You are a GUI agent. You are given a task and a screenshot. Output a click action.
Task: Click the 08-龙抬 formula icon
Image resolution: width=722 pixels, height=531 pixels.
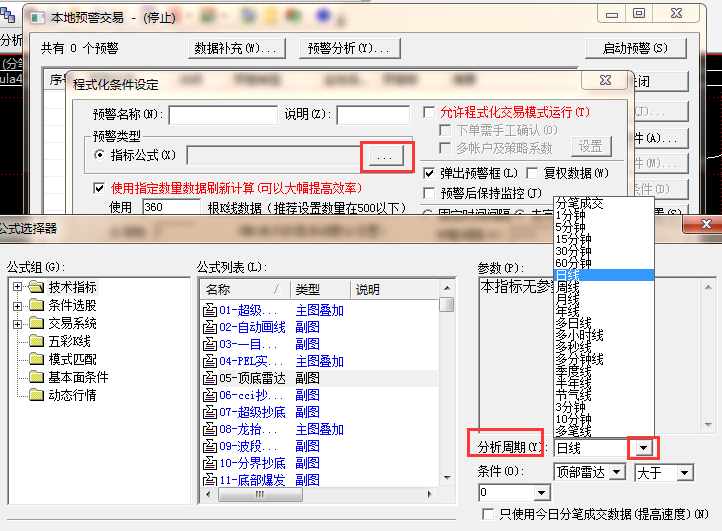[210, 429]
